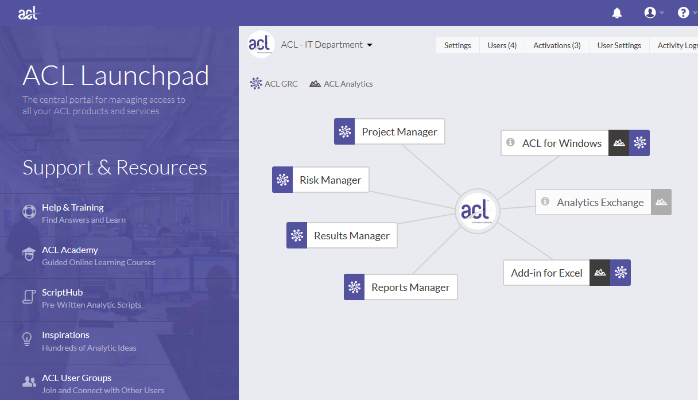This screenshot has width=698, height=400.
Task: Click the ACL Launchpad heading
Action: pos(116,75)
